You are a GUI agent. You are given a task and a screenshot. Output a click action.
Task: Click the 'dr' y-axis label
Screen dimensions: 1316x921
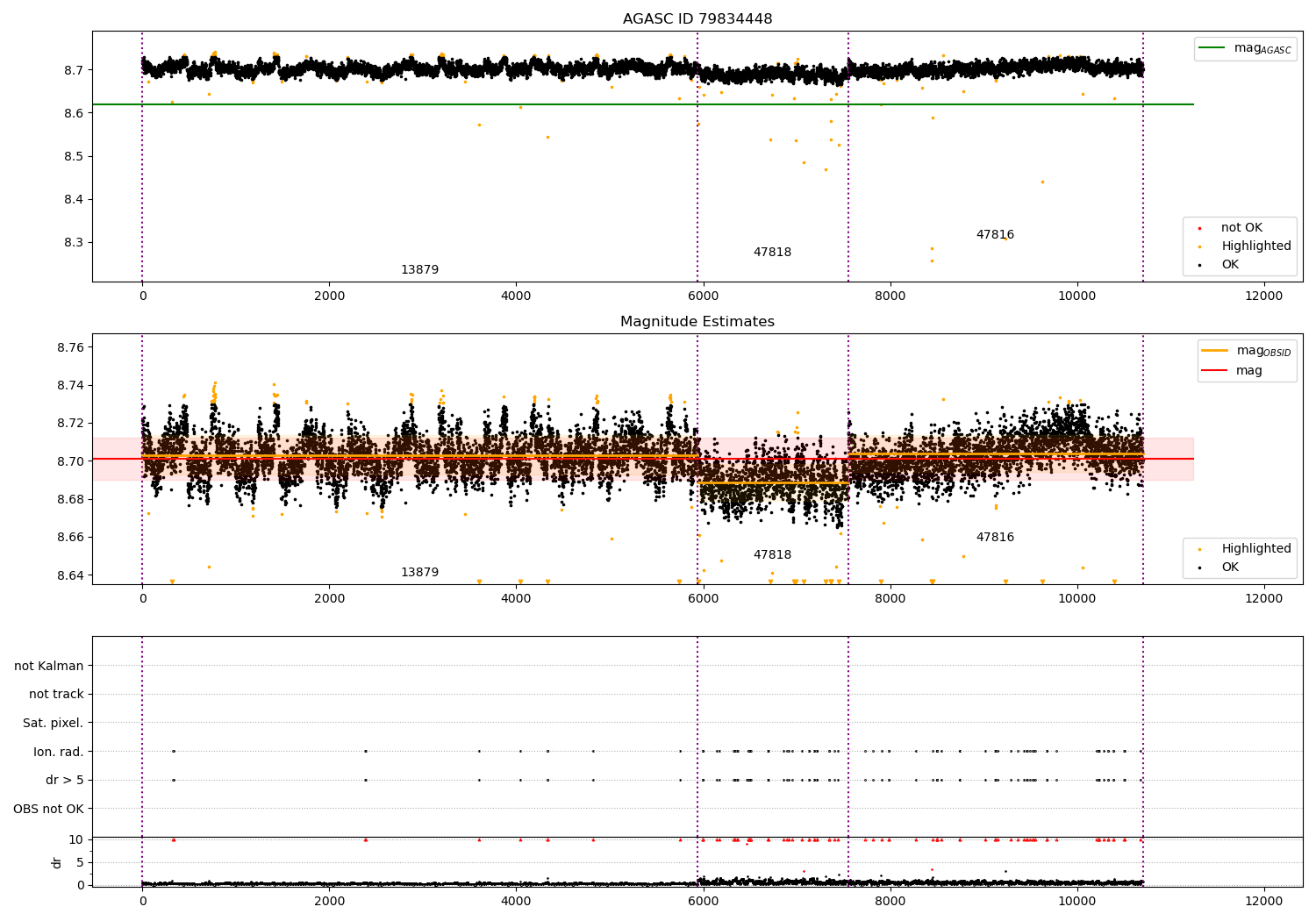[x=57, y=862]
